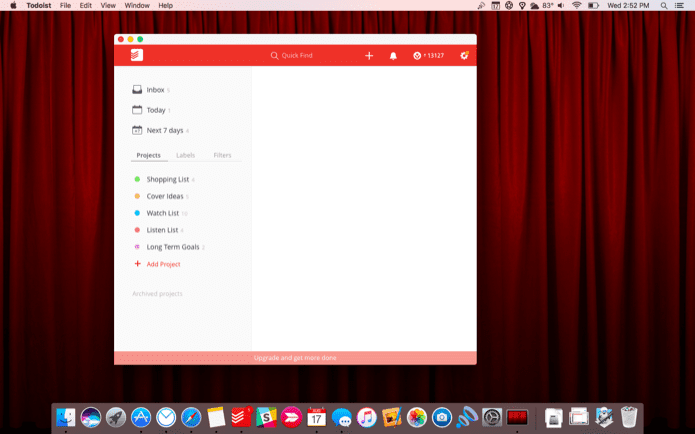Image resolution: width=695 pixels, height=434 pixels.
Task: Open the settings gear icon
Action: (464, 55)
